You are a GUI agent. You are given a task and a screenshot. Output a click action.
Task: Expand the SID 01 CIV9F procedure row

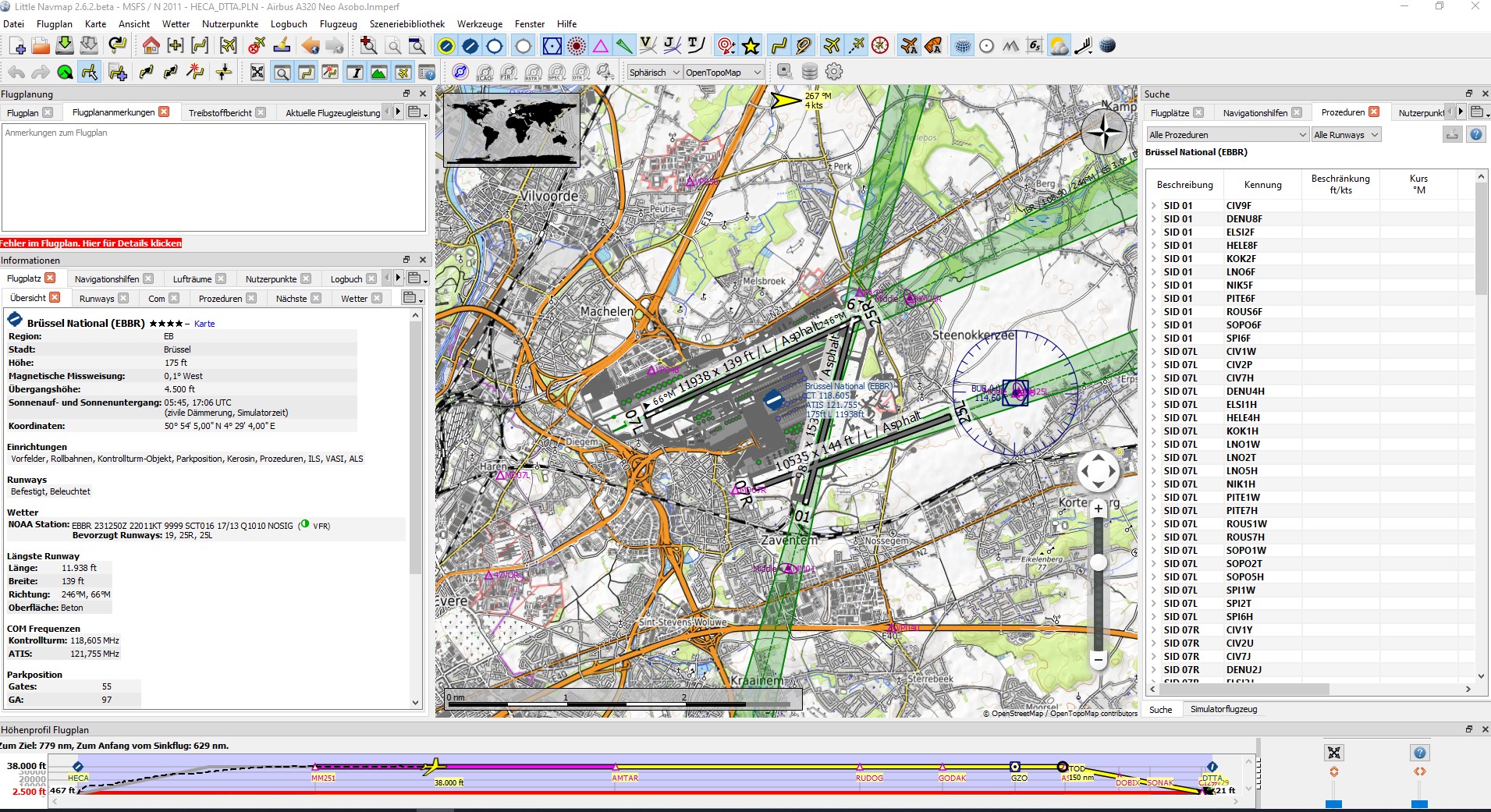click(1154, 206)
